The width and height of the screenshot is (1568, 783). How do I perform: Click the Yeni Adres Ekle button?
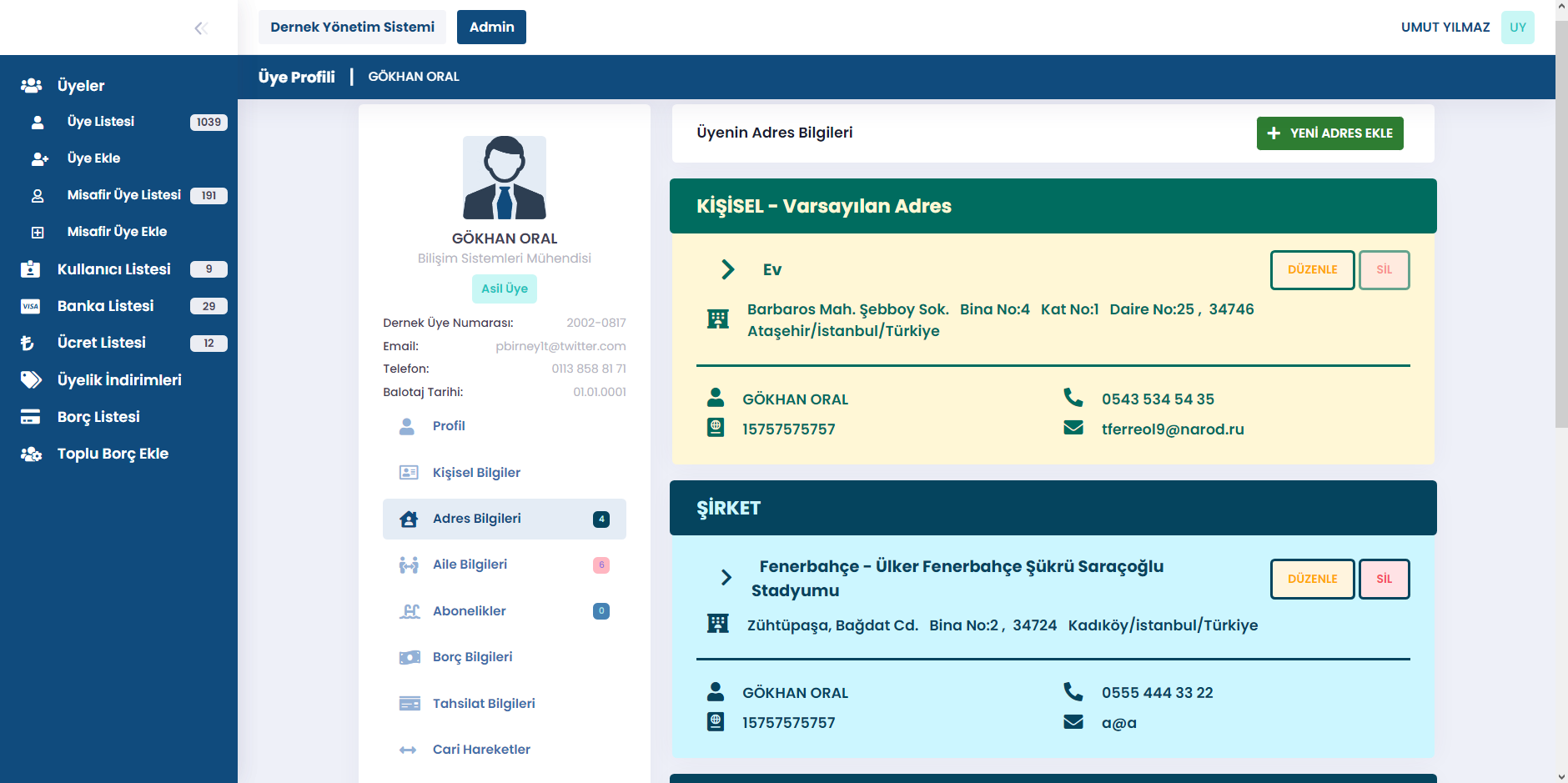pos(1329,133)
